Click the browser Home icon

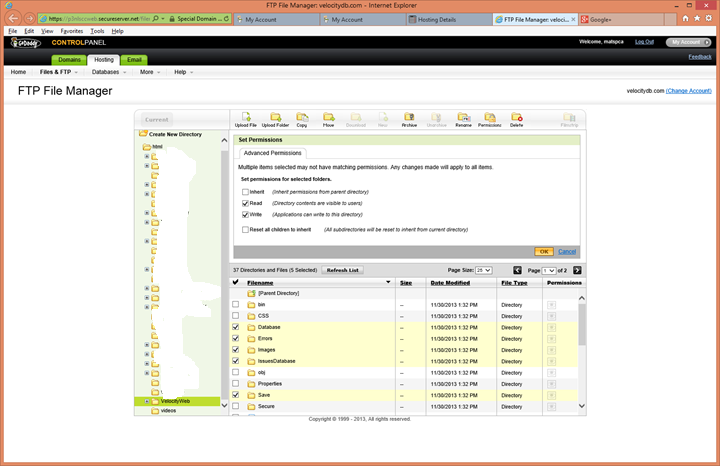click(x=685, y=18)
